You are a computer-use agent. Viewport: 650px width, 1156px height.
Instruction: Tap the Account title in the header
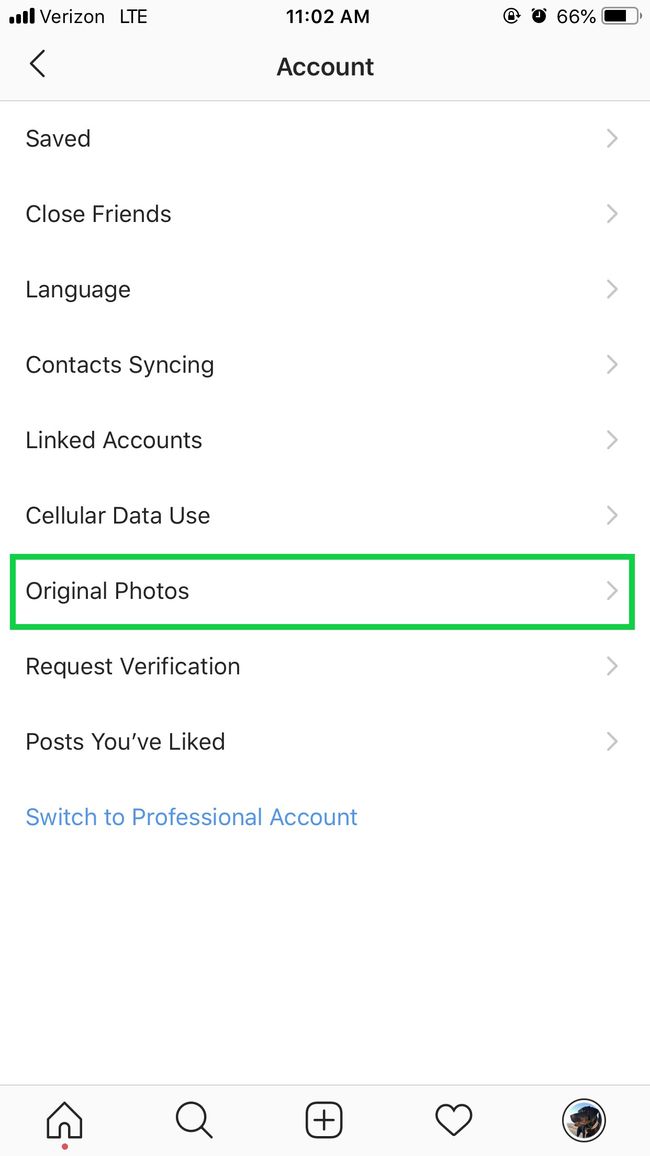(325, 66)
